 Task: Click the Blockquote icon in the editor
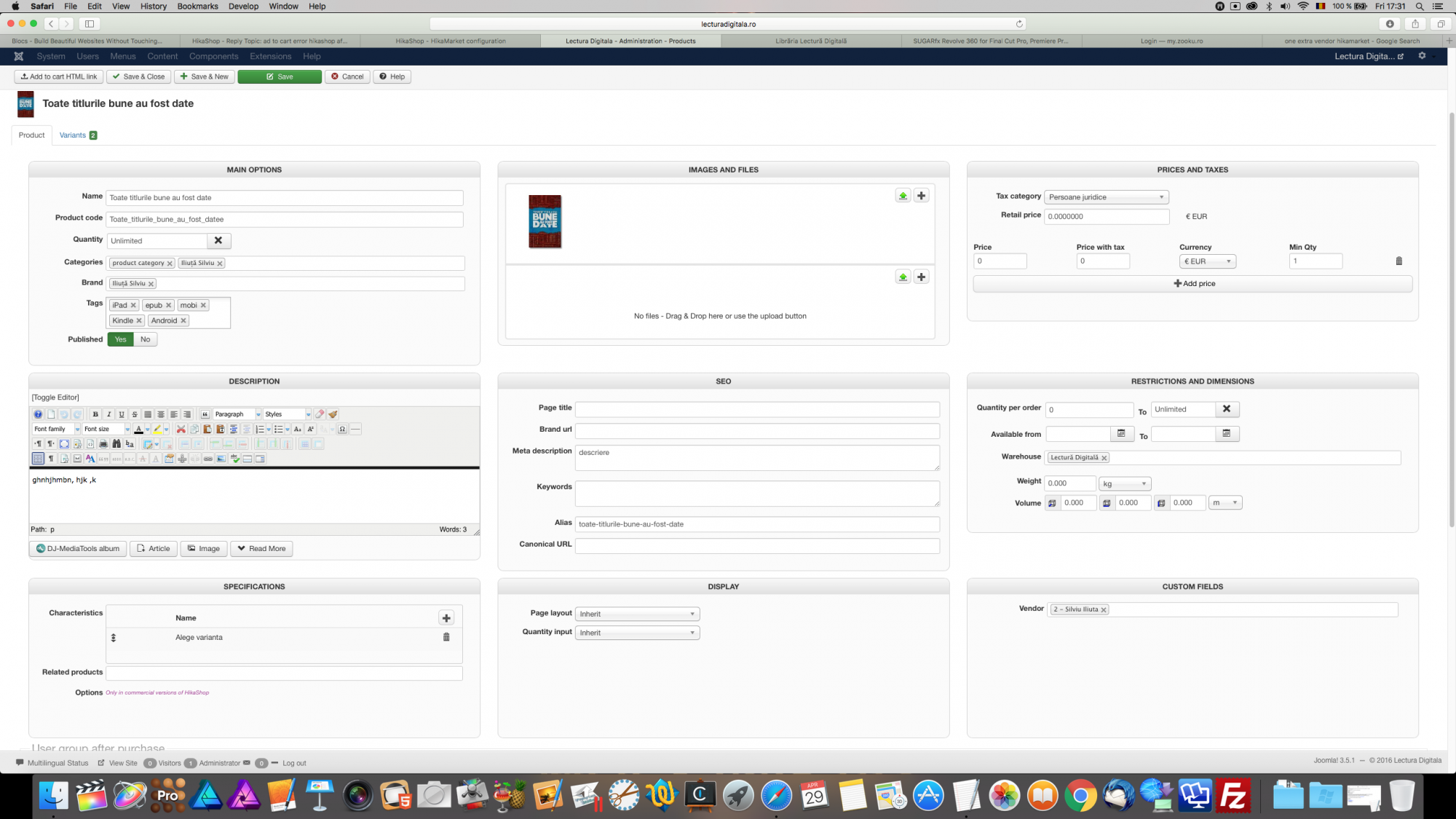click(x=205, y=414)
